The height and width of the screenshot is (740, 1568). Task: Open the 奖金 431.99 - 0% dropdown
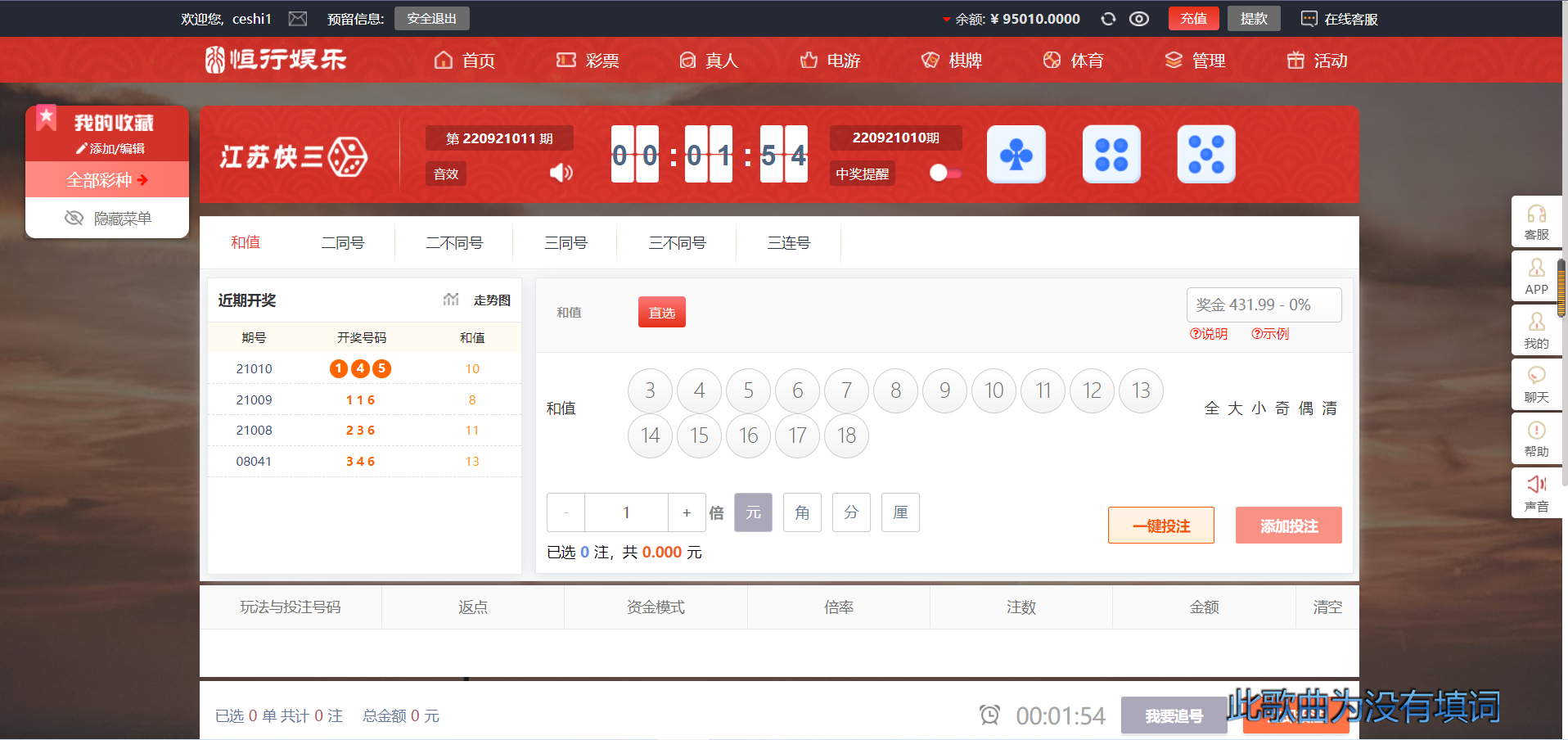[1263, 305]
